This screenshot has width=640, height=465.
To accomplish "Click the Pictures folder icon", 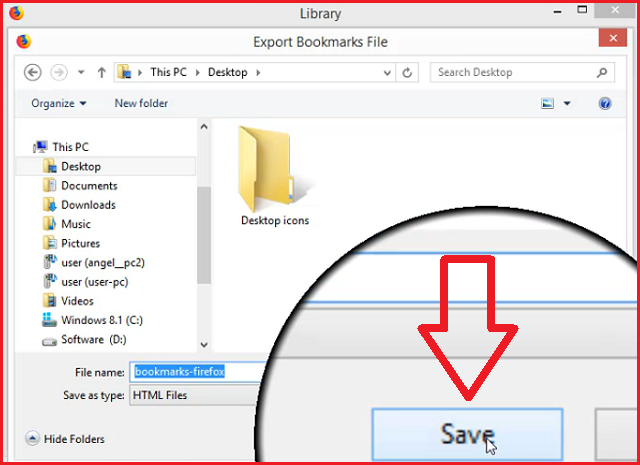I will click(49, 243).
